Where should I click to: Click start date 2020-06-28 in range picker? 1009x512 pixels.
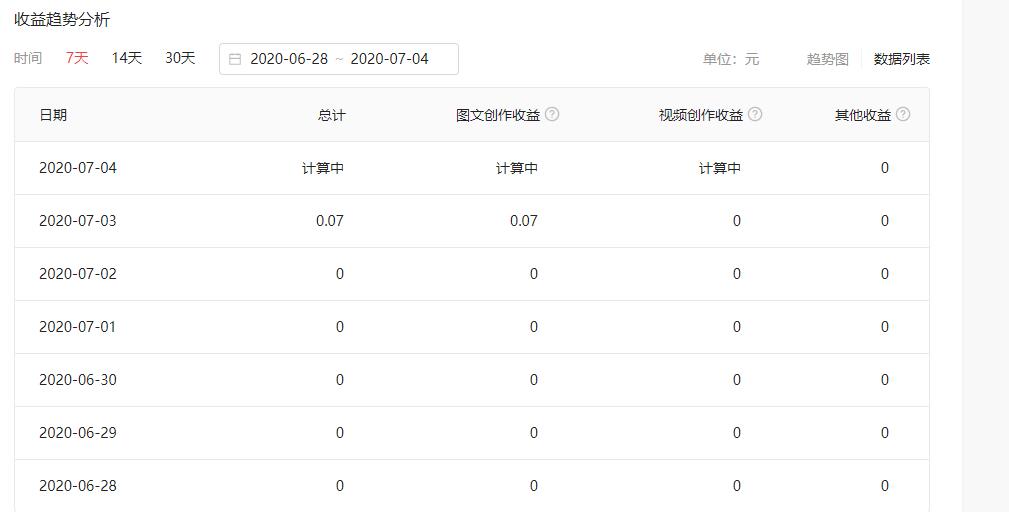coord(289,59)
